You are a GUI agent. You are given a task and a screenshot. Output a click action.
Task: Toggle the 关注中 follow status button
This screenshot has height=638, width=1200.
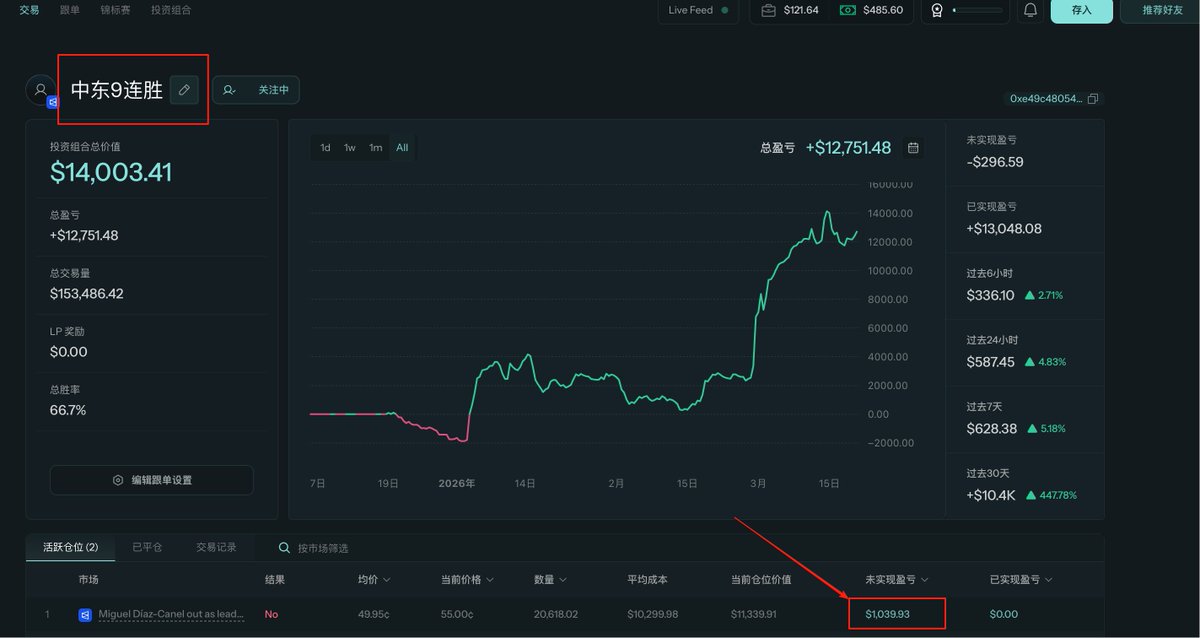coord(256,90)
